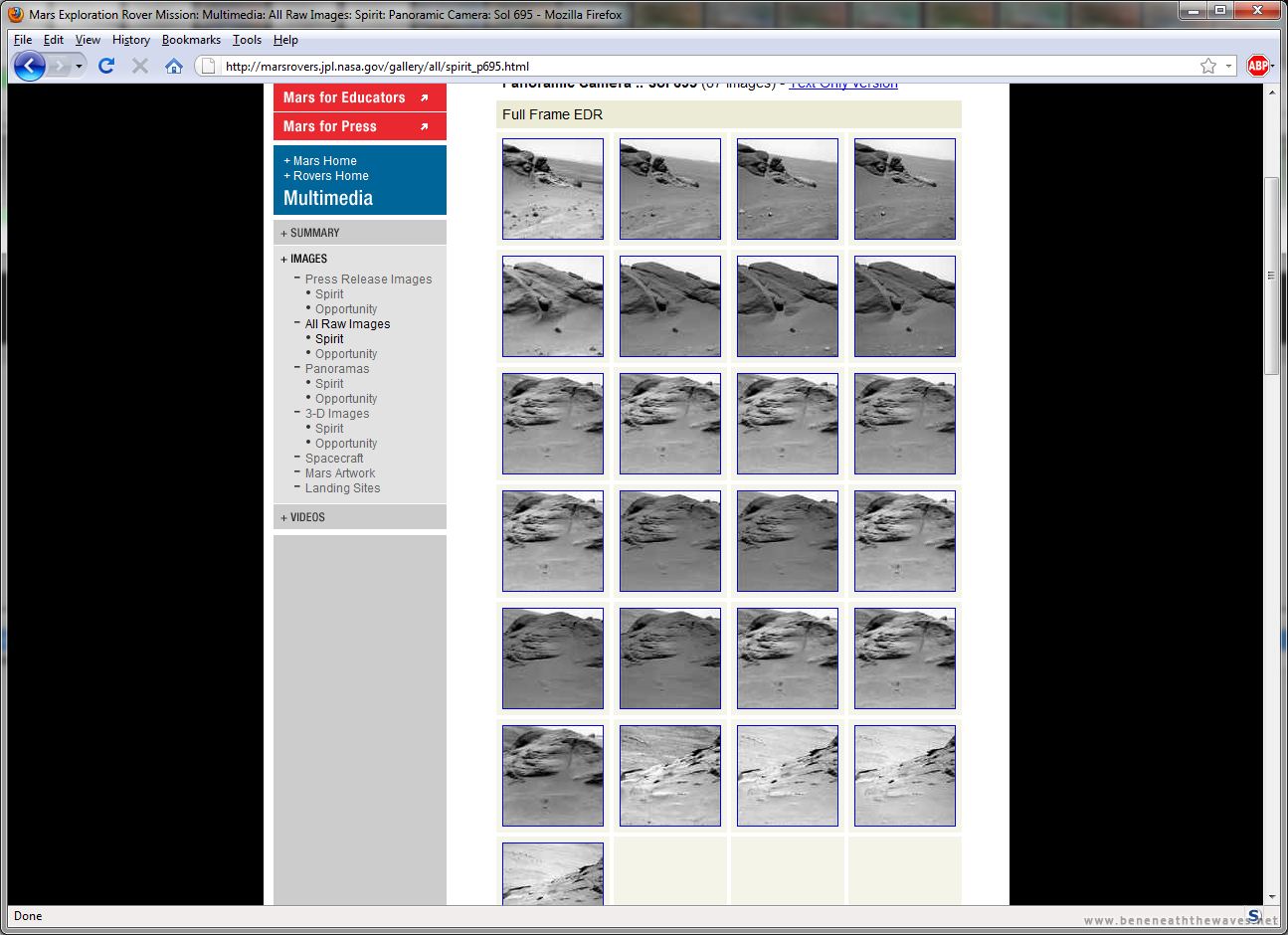
Task: Open fourth thumbnail in the fifth row
Action: pos(905,658)
